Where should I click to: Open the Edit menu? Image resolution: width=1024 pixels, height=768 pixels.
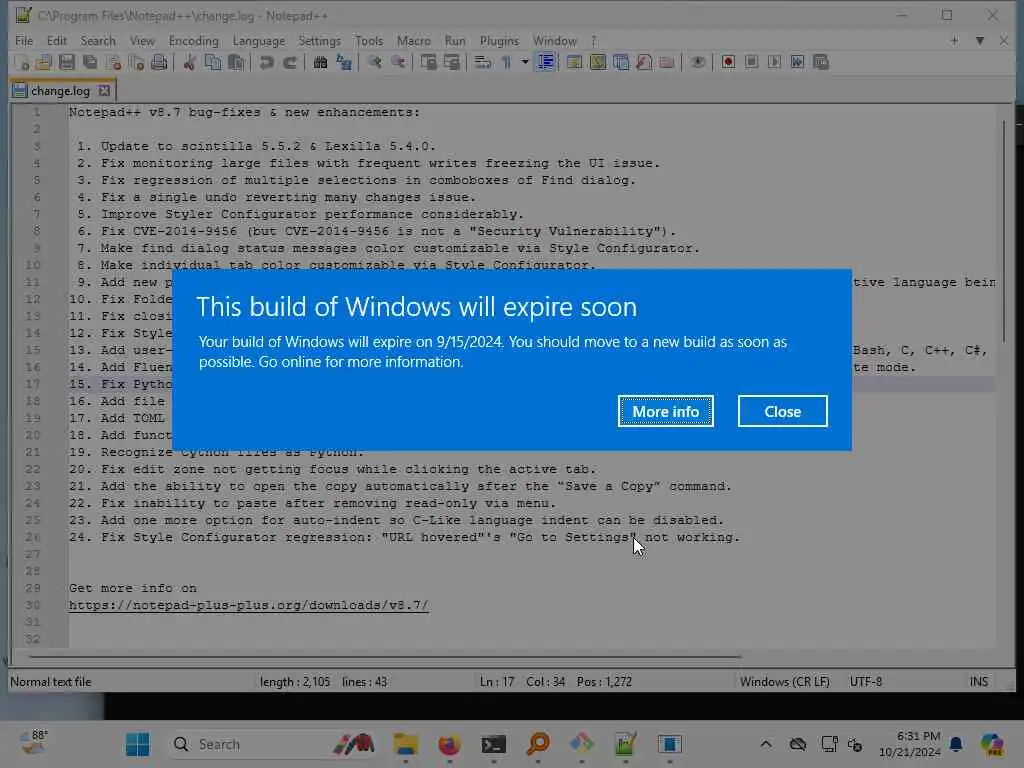[57, 40]
